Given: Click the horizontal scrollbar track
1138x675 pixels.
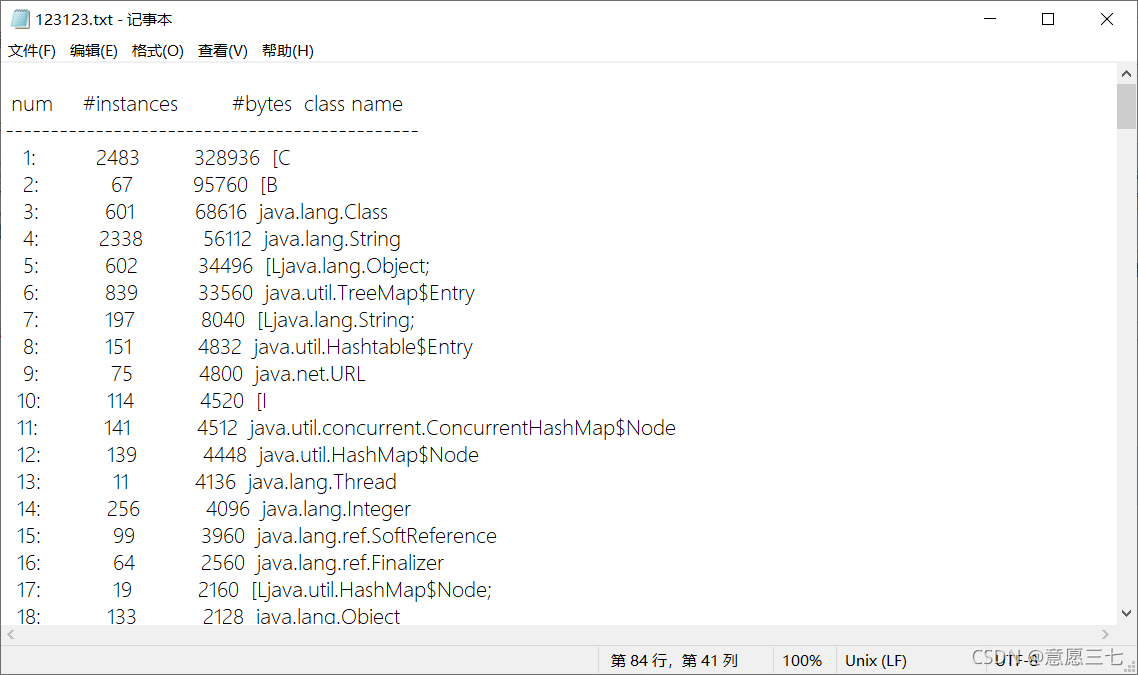Looking at the screenshot, I should 558,634.
